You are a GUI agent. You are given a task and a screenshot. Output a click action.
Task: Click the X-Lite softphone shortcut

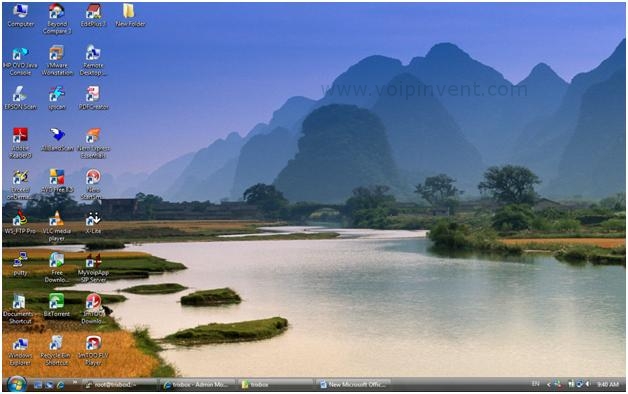93,223
